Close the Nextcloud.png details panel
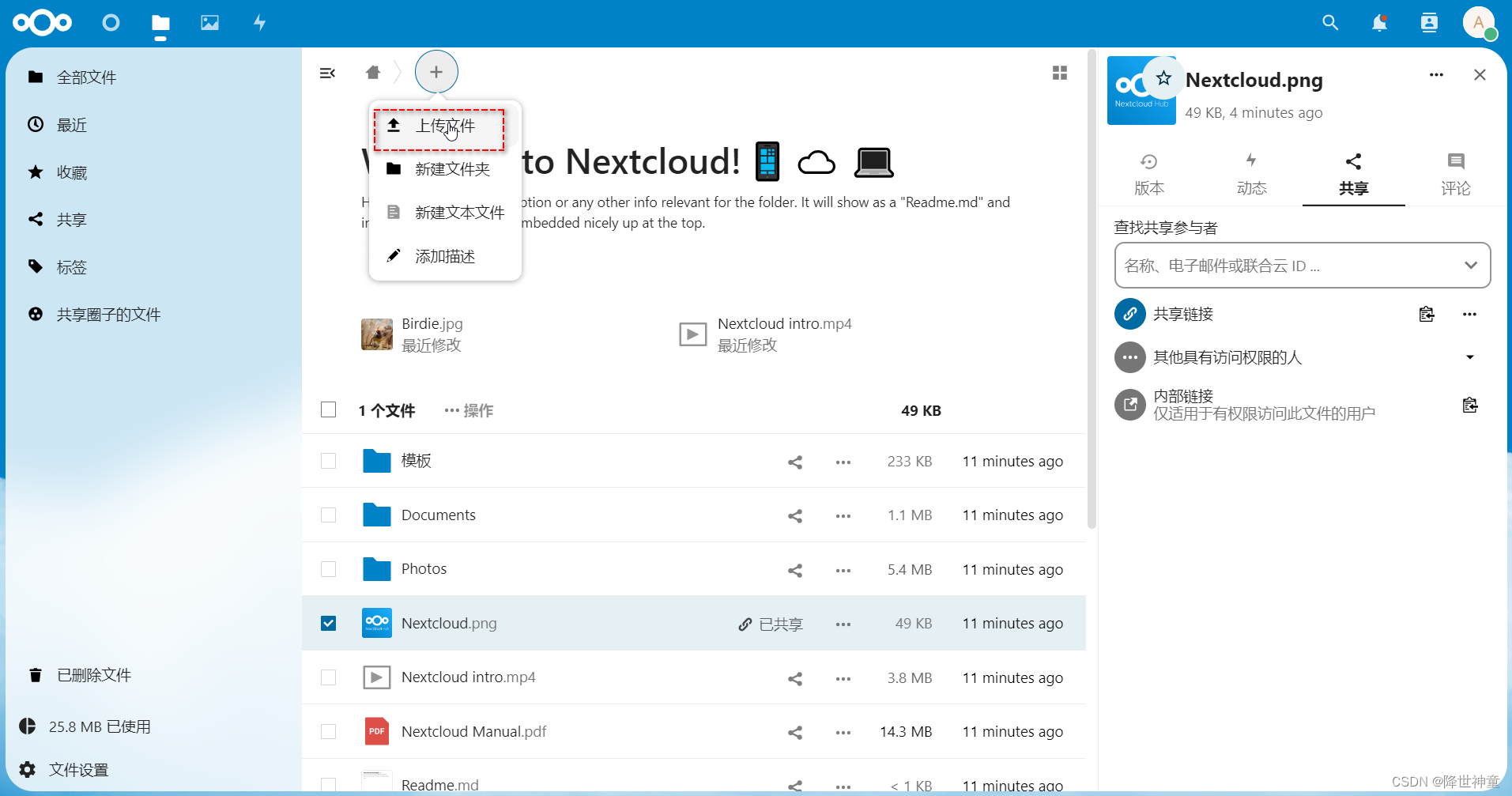This screenshot has height=796, width=1512. [1480, 75]
